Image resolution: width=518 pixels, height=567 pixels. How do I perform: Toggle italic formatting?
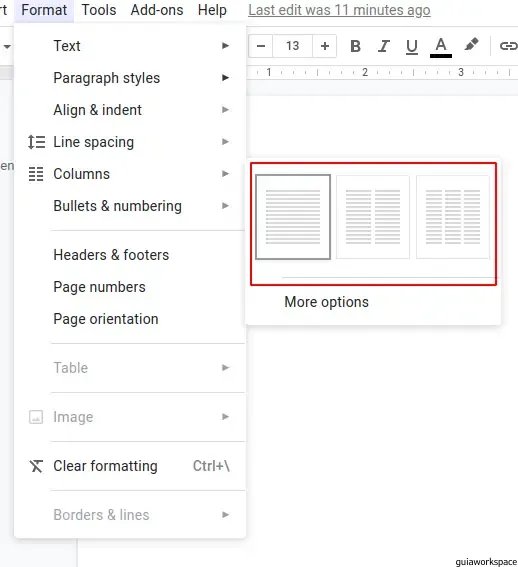tap(383, 46)
